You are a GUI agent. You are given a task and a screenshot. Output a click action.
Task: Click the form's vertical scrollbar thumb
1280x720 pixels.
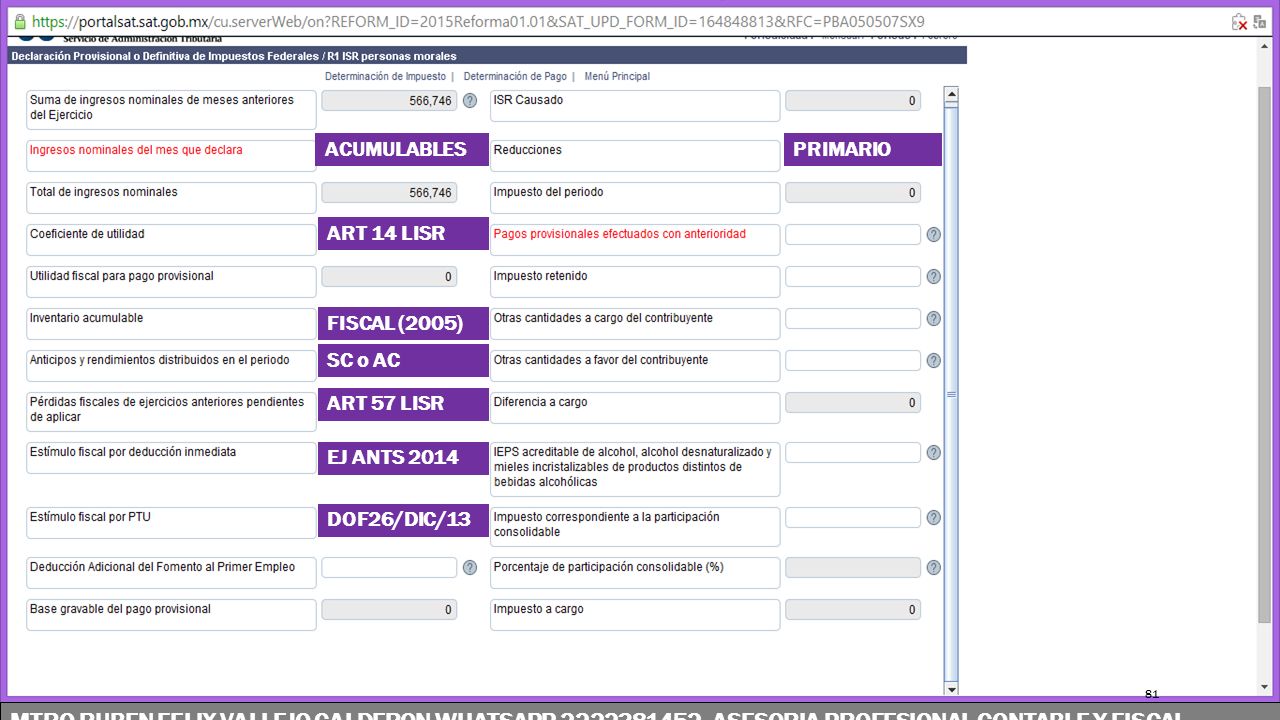coord(951,392)
